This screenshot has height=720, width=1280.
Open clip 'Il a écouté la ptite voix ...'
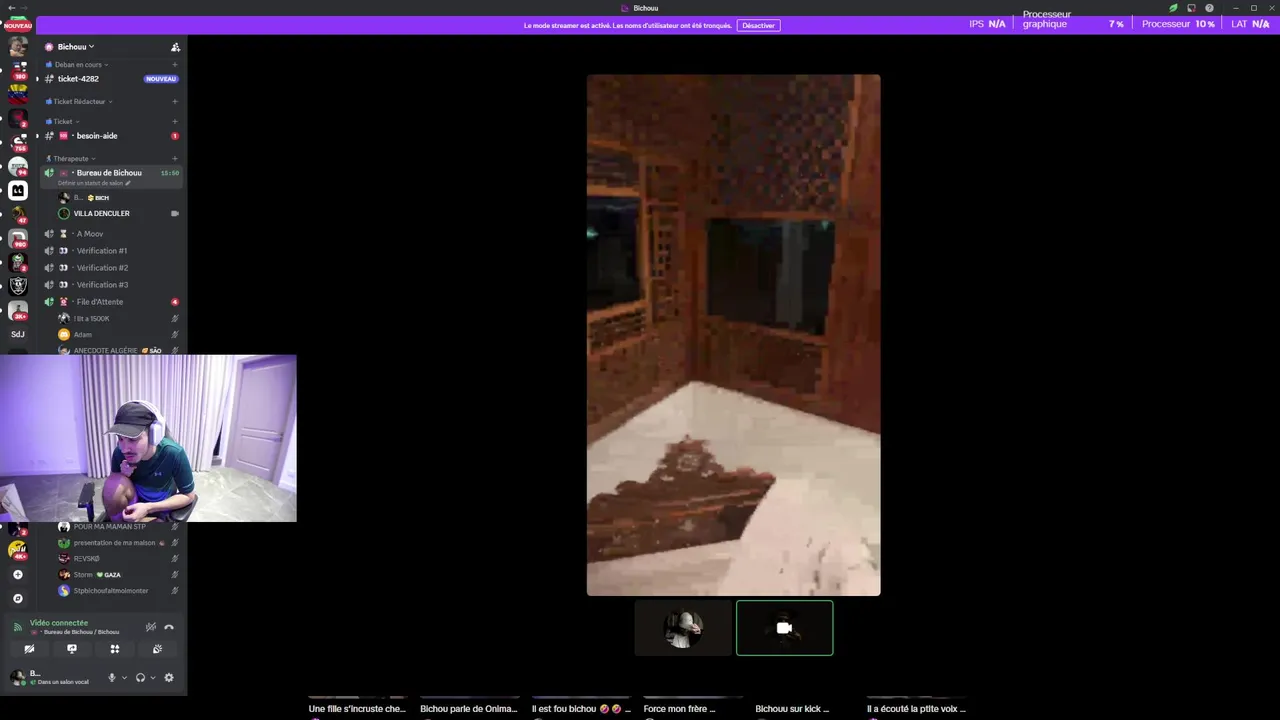point(917,708)
